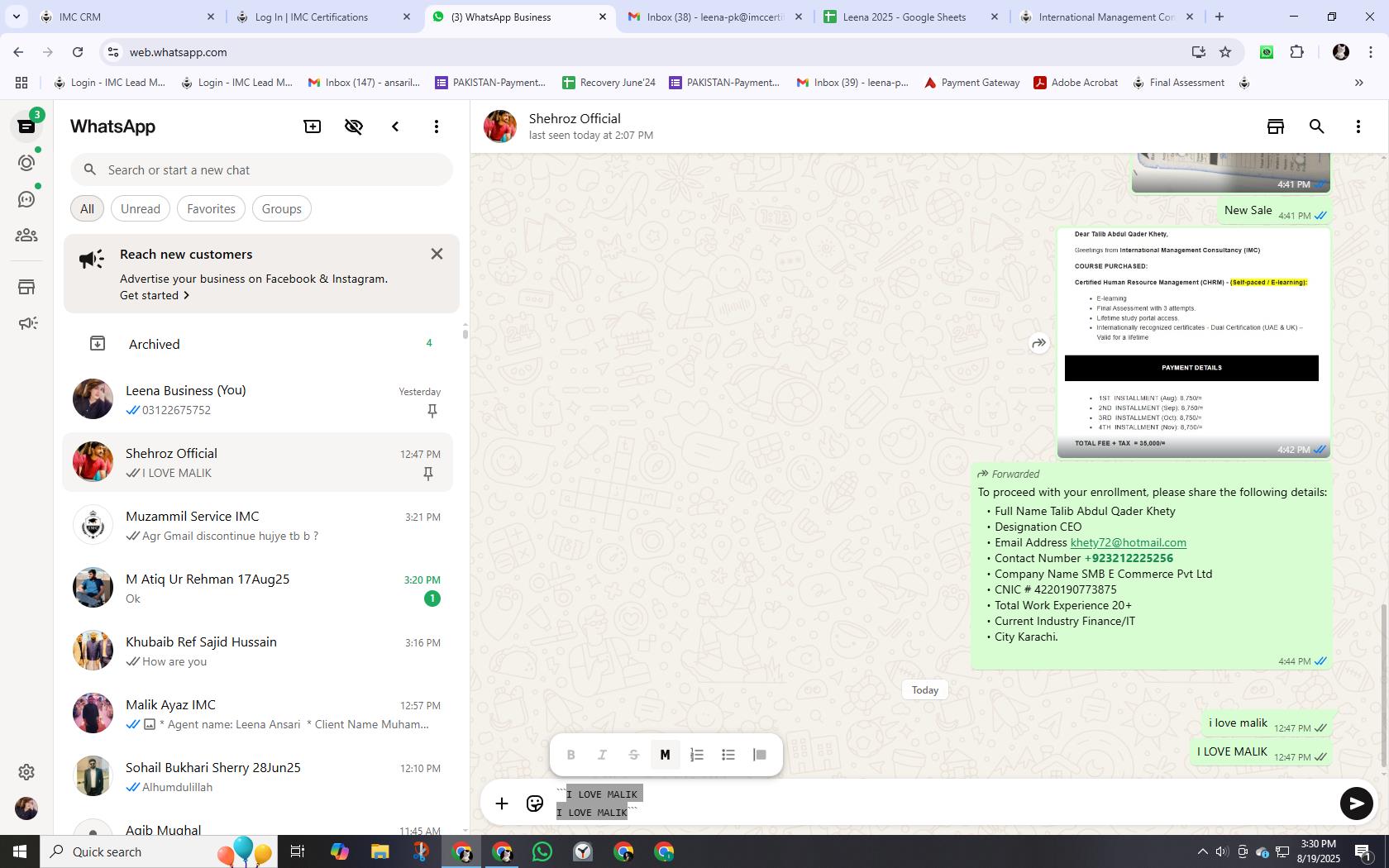Viewport: 1389px width, 868px height.
Task: Open WhatsApp Settings gear icon
Action: click(x=26, y=771)
